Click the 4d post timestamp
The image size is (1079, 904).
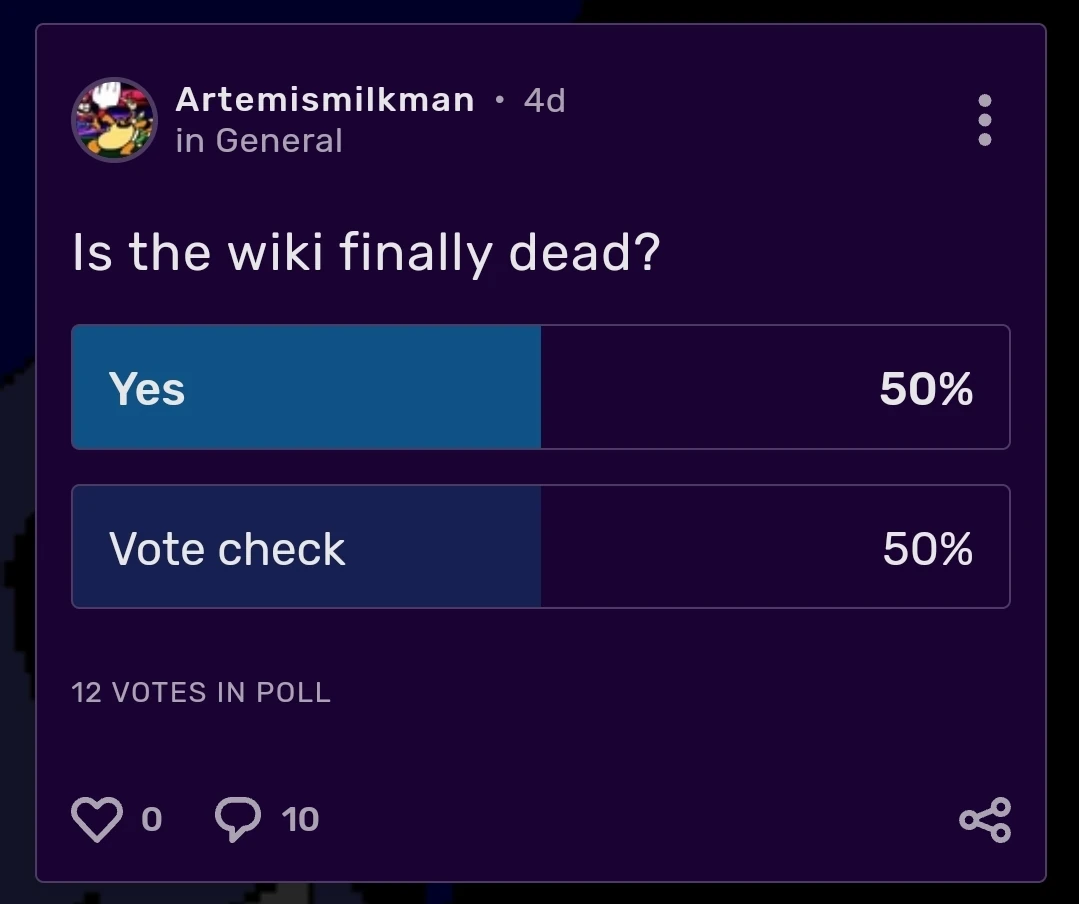544,100
